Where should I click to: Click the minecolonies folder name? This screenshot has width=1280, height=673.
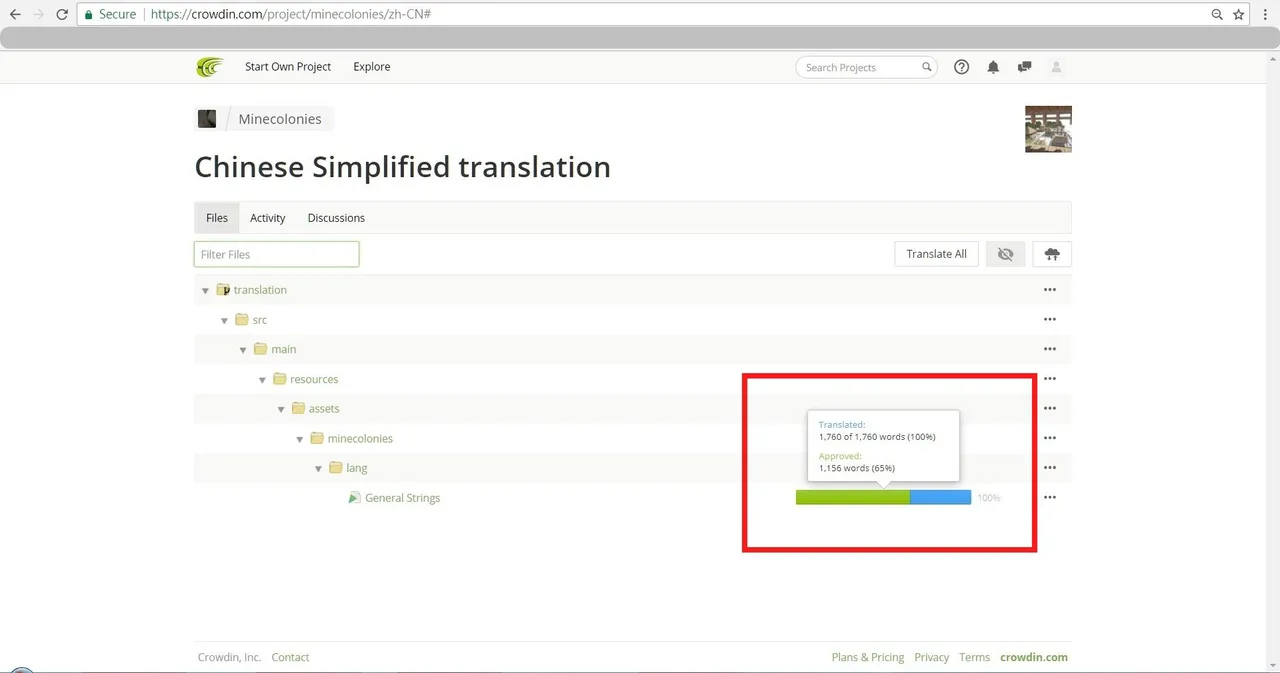[360, 438]
